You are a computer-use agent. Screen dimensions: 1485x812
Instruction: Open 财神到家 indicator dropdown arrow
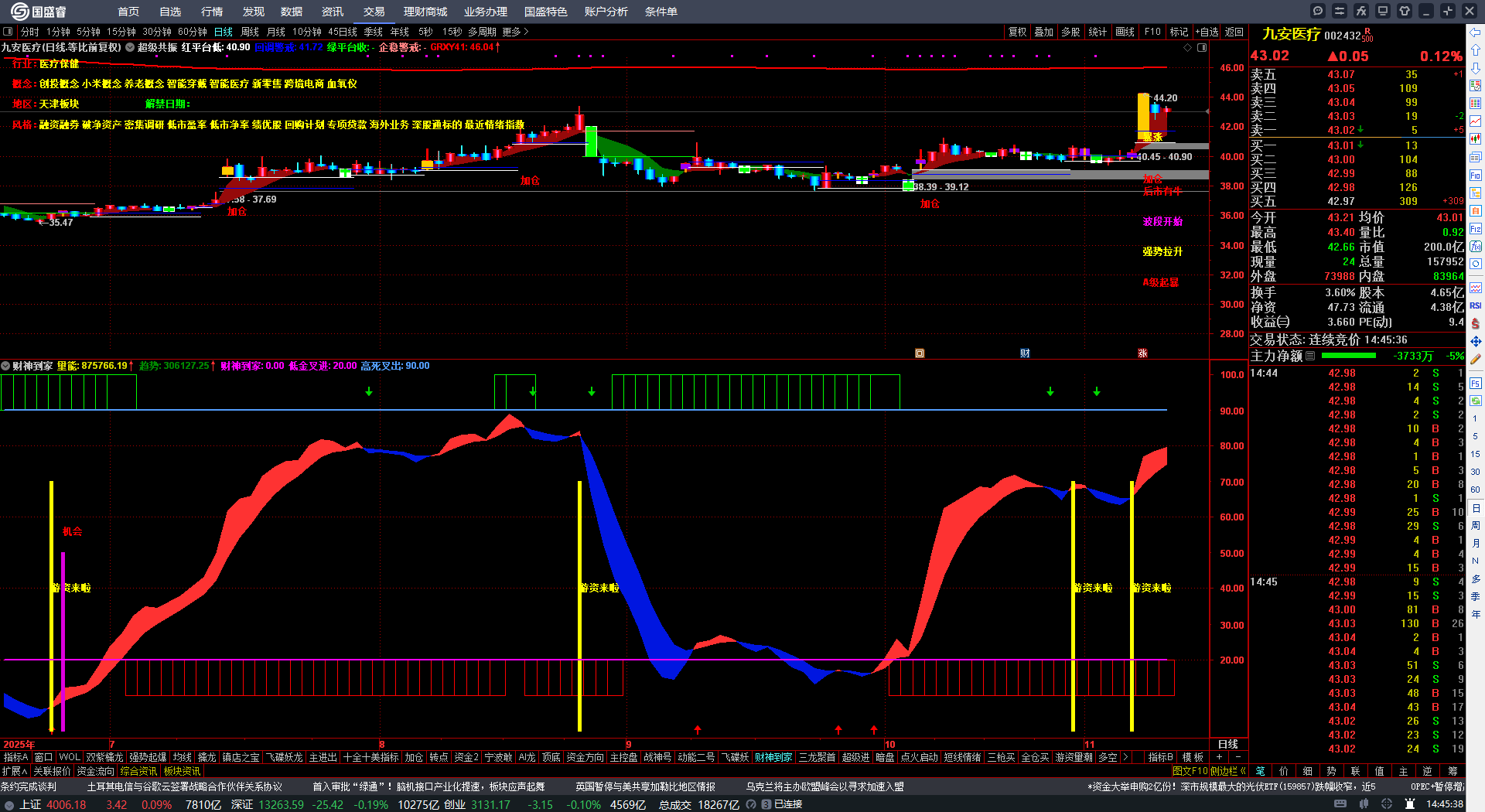pyautogui.click(x=5, y=366)
